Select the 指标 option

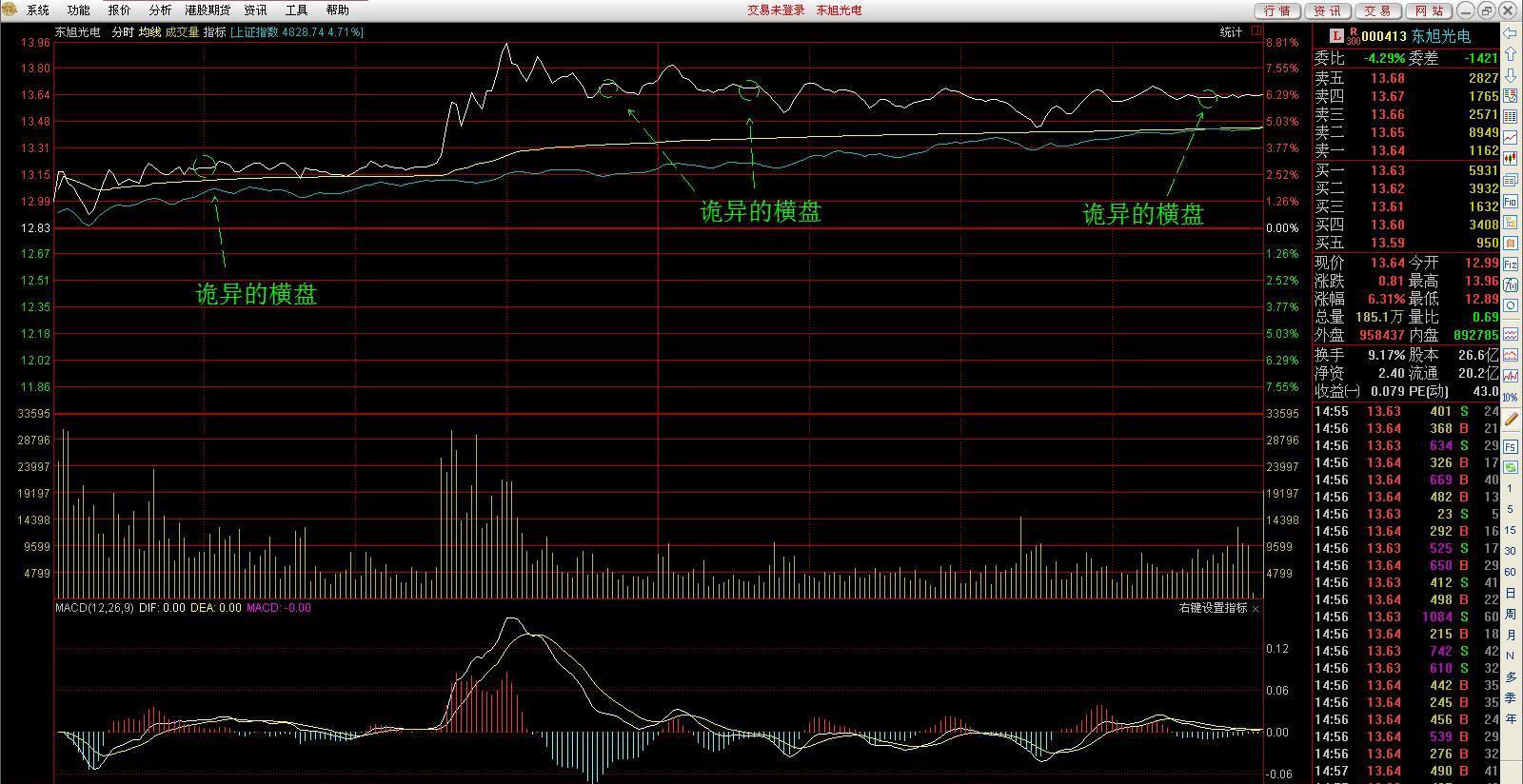click(214, 32)
